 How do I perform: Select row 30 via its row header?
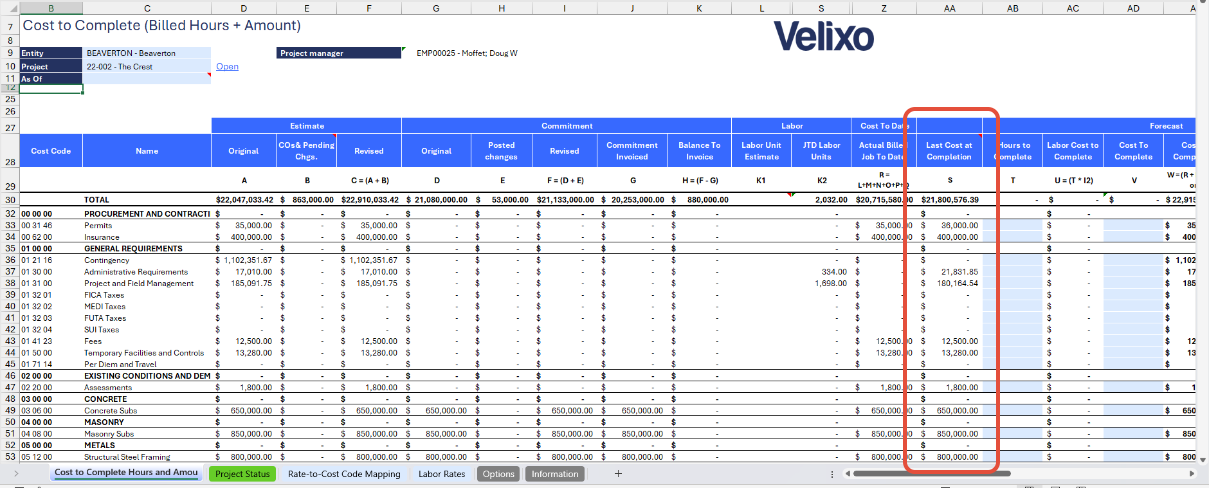[9, 200]
